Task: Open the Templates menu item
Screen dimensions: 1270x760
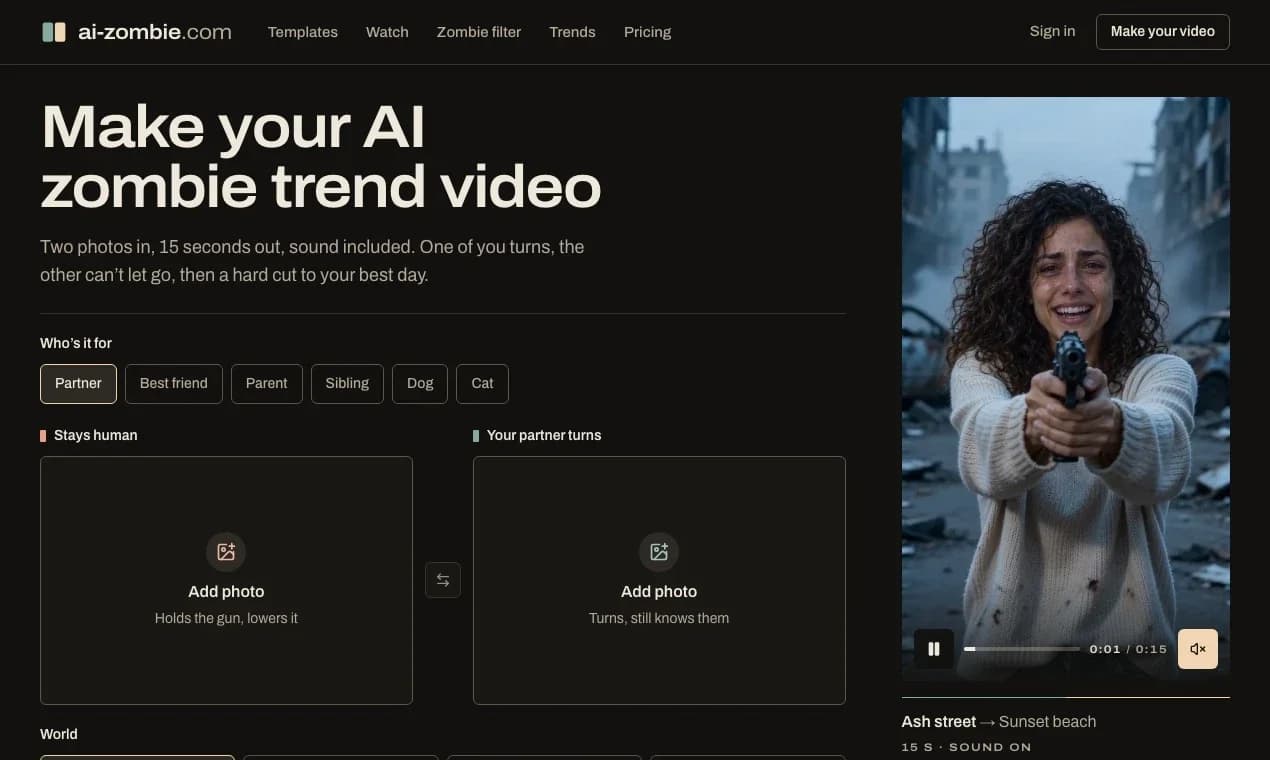Action: pyautogui.click(x=303, y=32)
